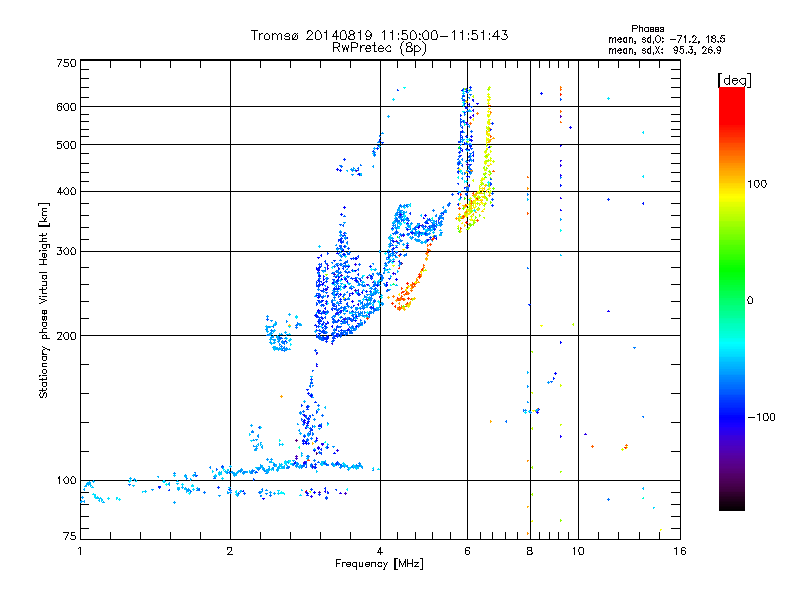Image resolution: width=800 pixels, height=600 pixels.
Task: Click the orange-red trace cluster near 250 km
Action: (406, 294)
